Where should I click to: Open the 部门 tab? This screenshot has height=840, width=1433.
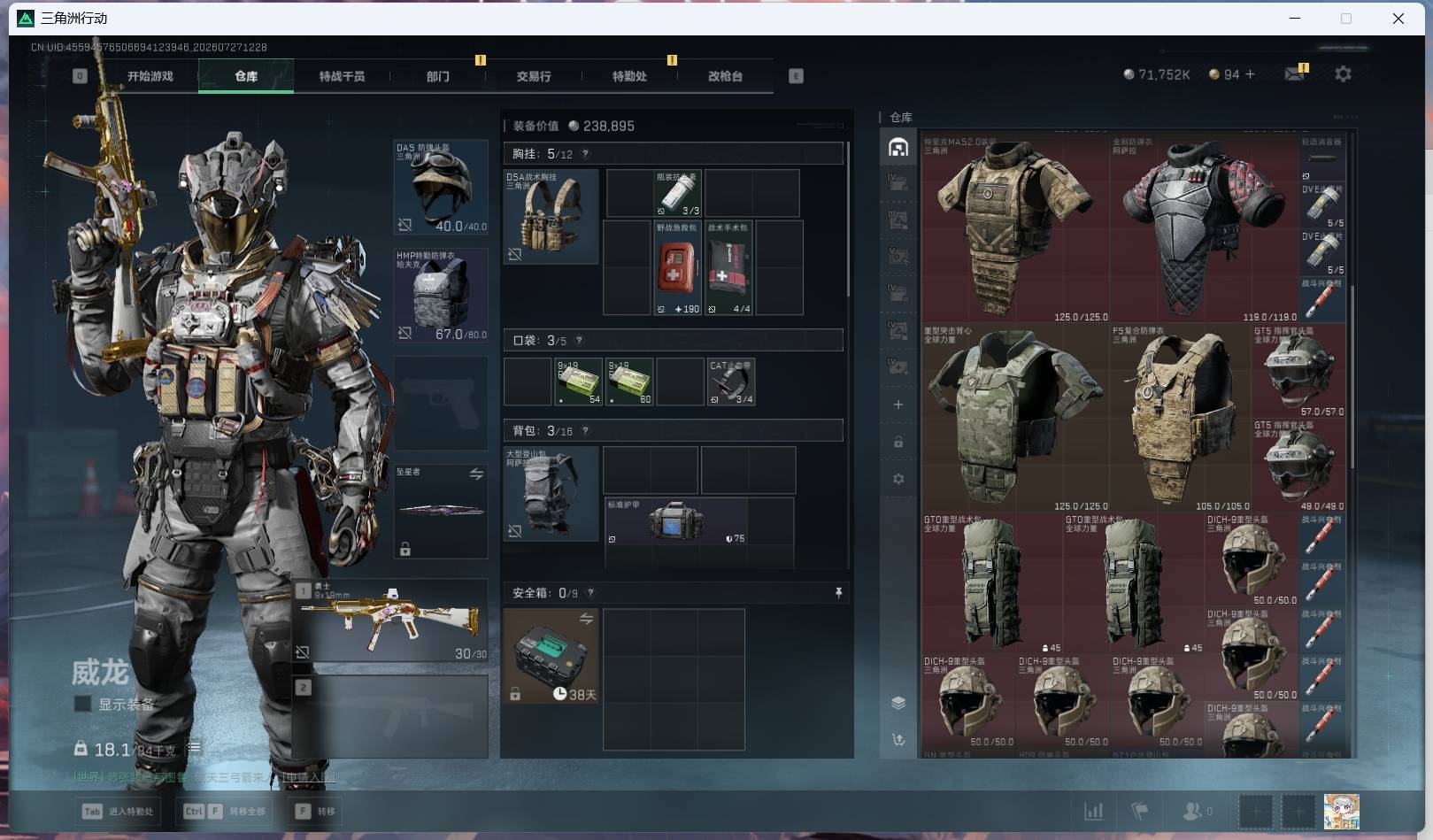pyautogui.click(x=437, y=76)
